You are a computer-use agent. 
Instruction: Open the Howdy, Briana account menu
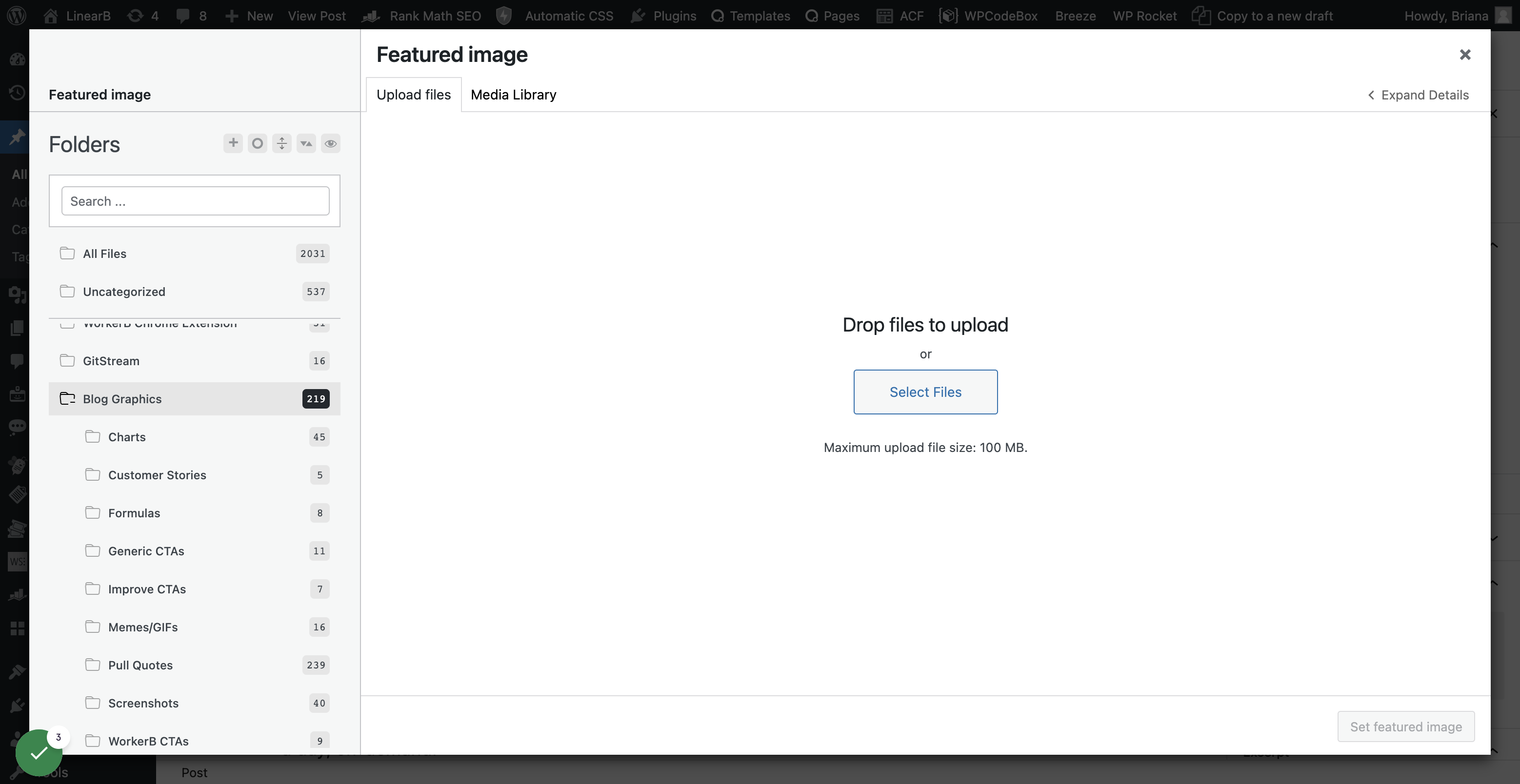tap(1458, 15)
